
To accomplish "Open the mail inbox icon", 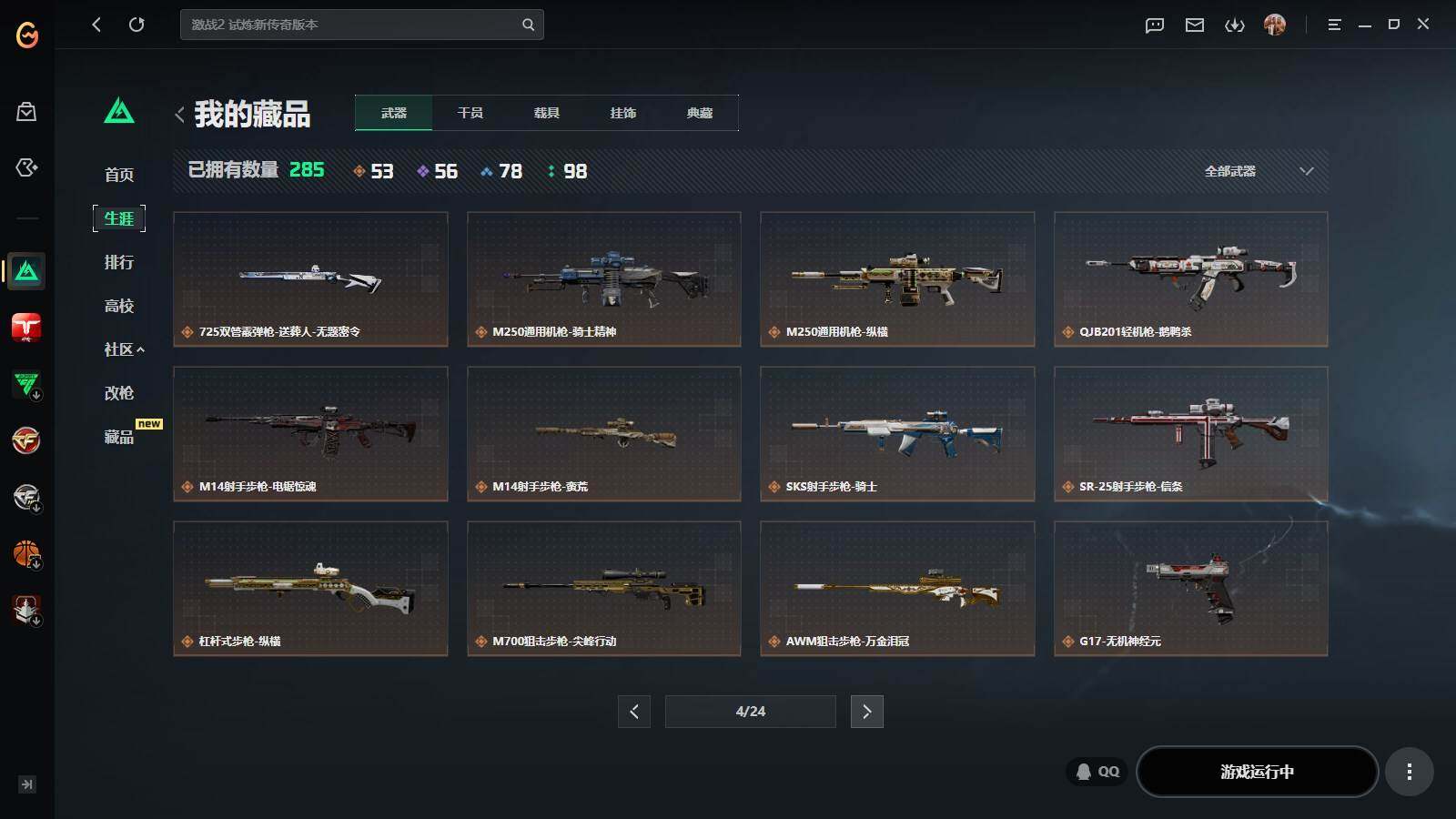I will 1195,25.
